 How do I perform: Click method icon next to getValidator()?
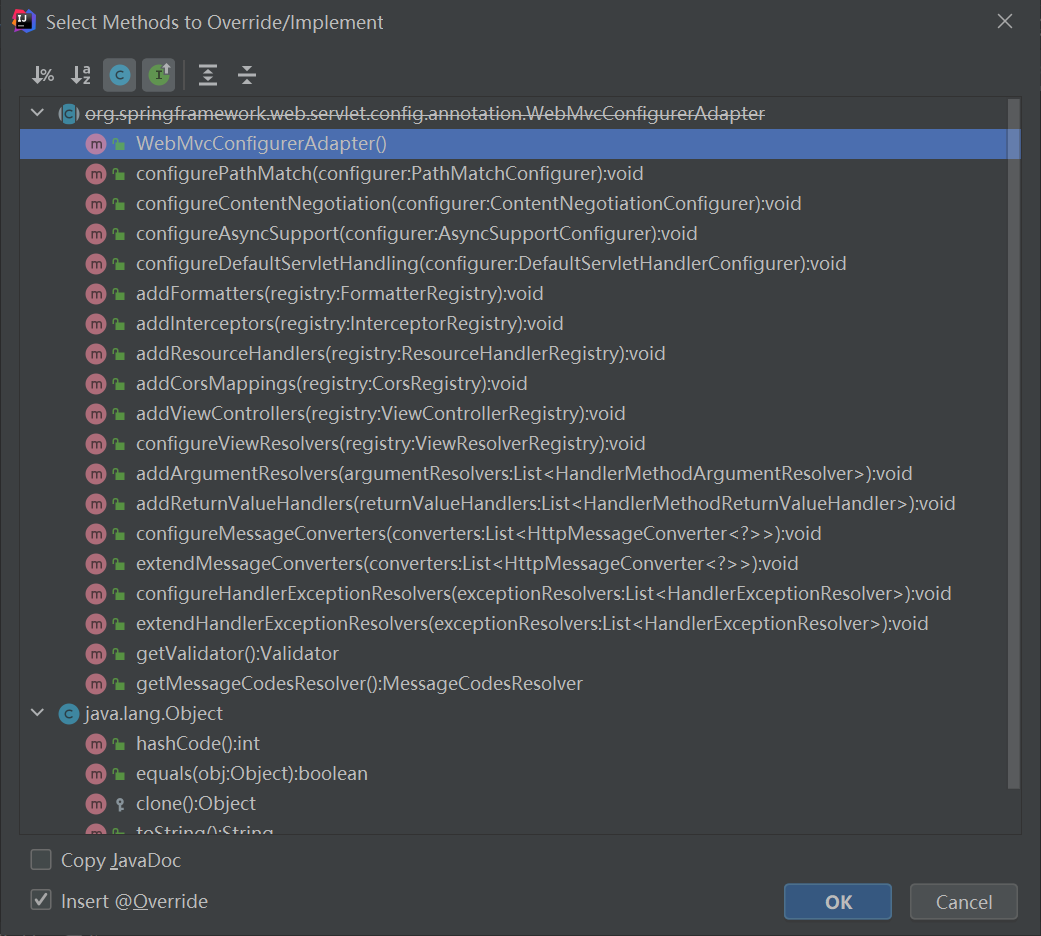pos(96,654)
